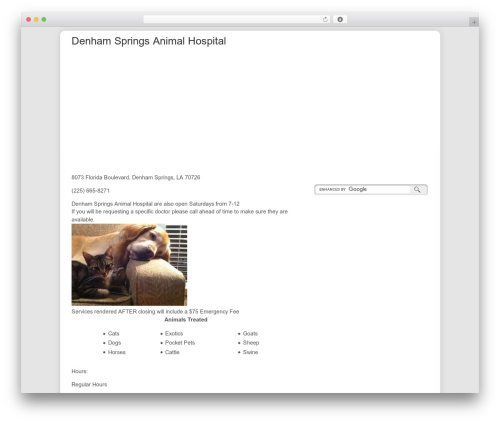The image size is (500, 423).
Task: Click the download icon button beside address bar
Action: (x=340, y=20)
